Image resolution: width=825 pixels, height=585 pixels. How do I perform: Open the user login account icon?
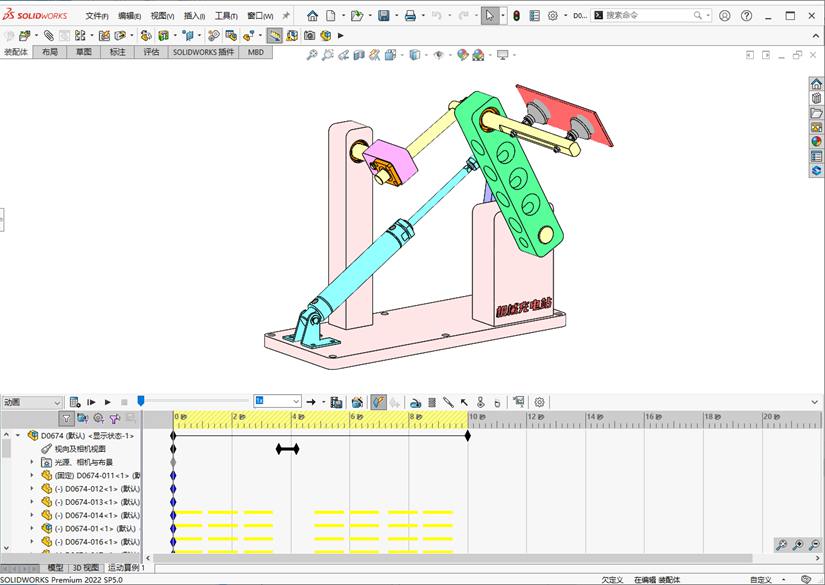click(x=725, y=16)
